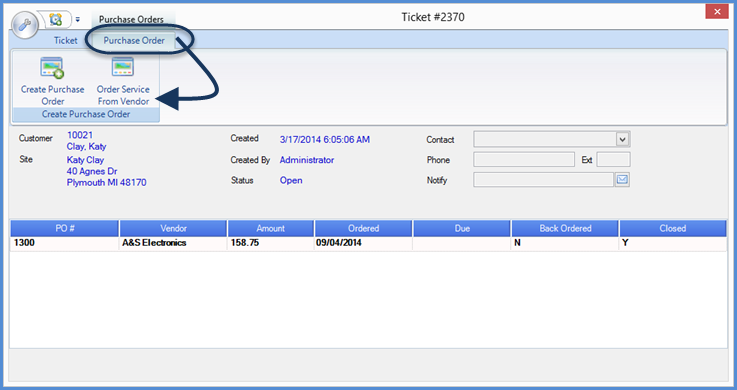Click the Notify text field

point(543,179)
